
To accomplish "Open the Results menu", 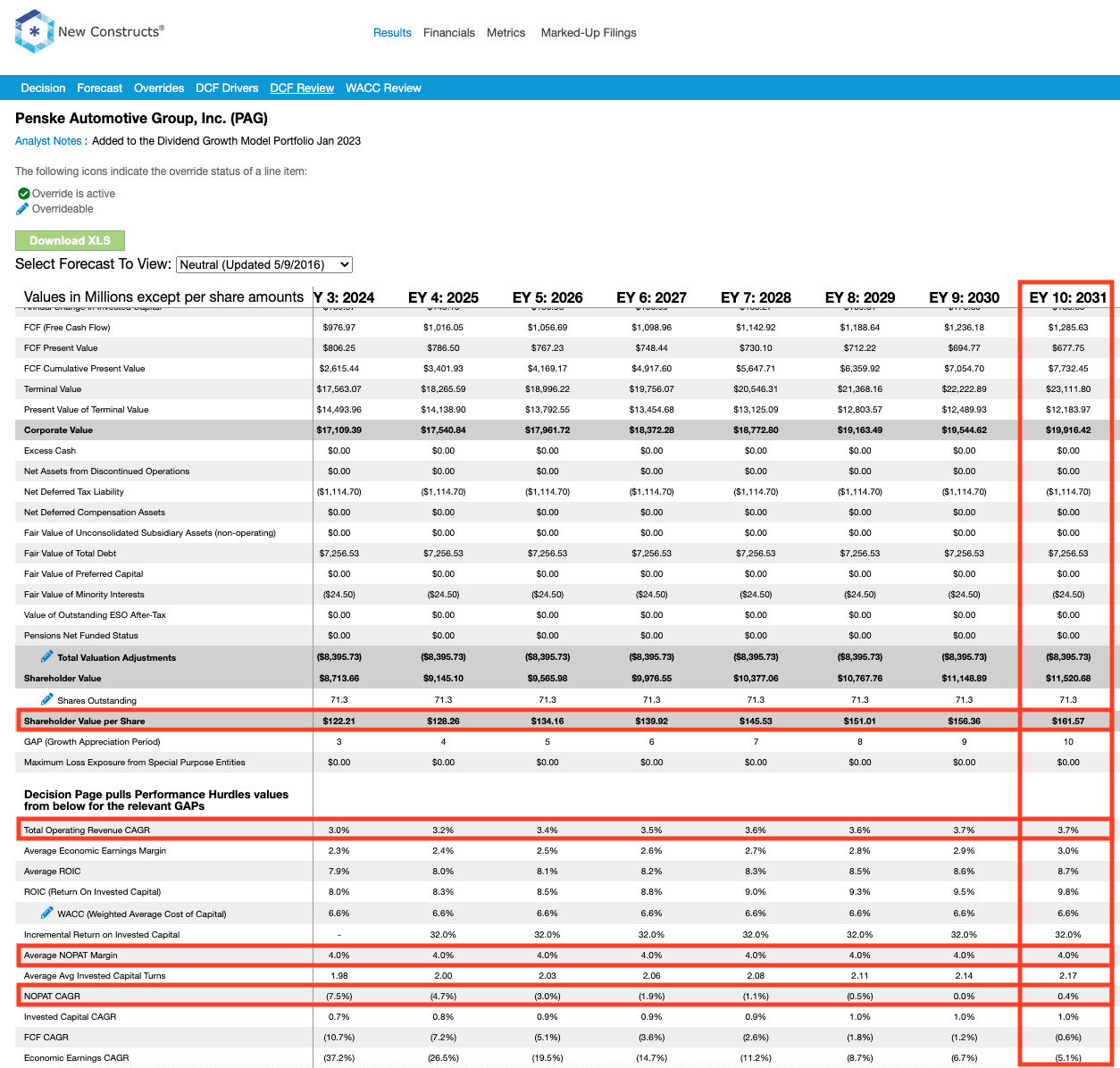I will [392, 33].
